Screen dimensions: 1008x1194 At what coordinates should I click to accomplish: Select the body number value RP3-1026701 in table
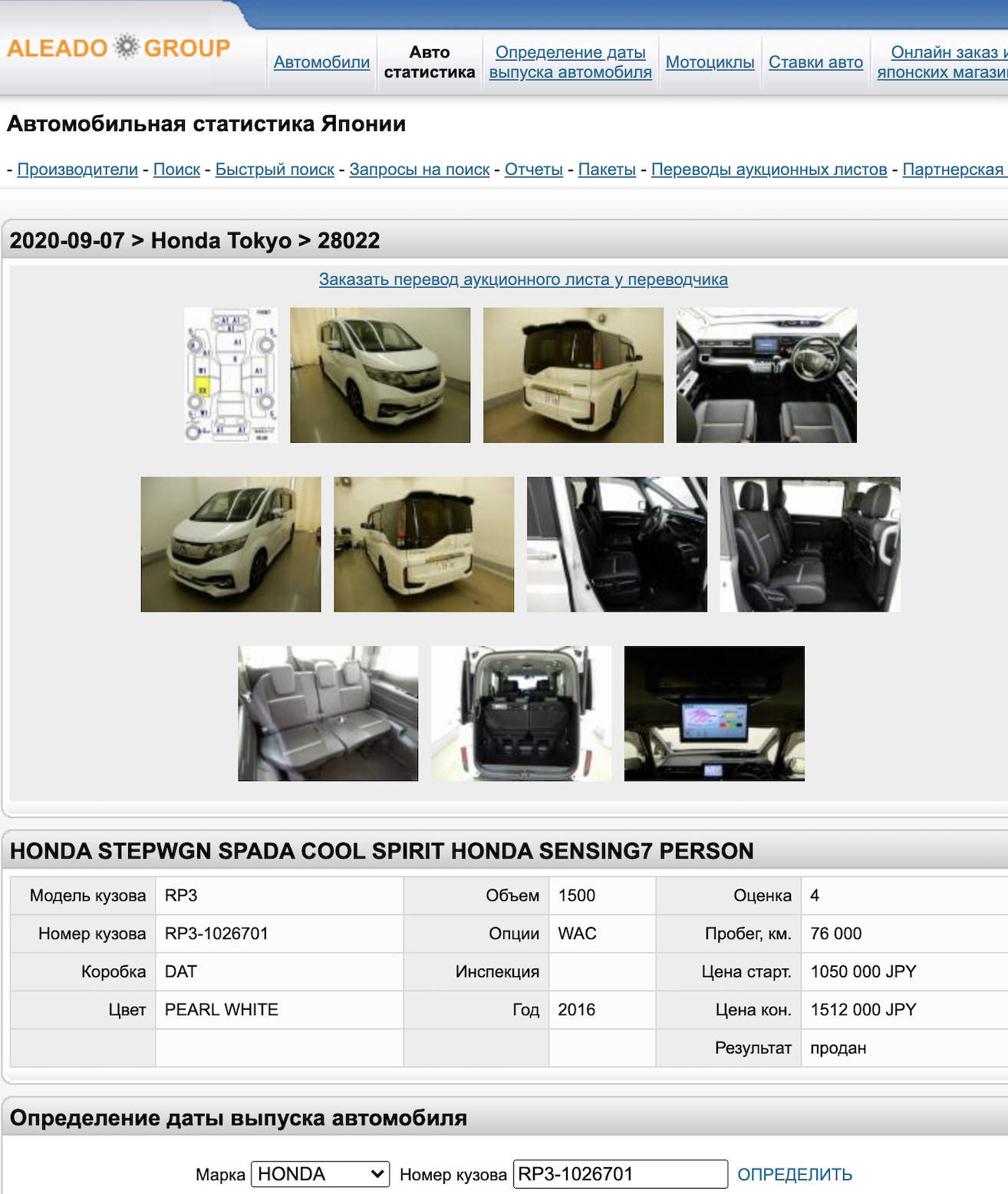216,934
